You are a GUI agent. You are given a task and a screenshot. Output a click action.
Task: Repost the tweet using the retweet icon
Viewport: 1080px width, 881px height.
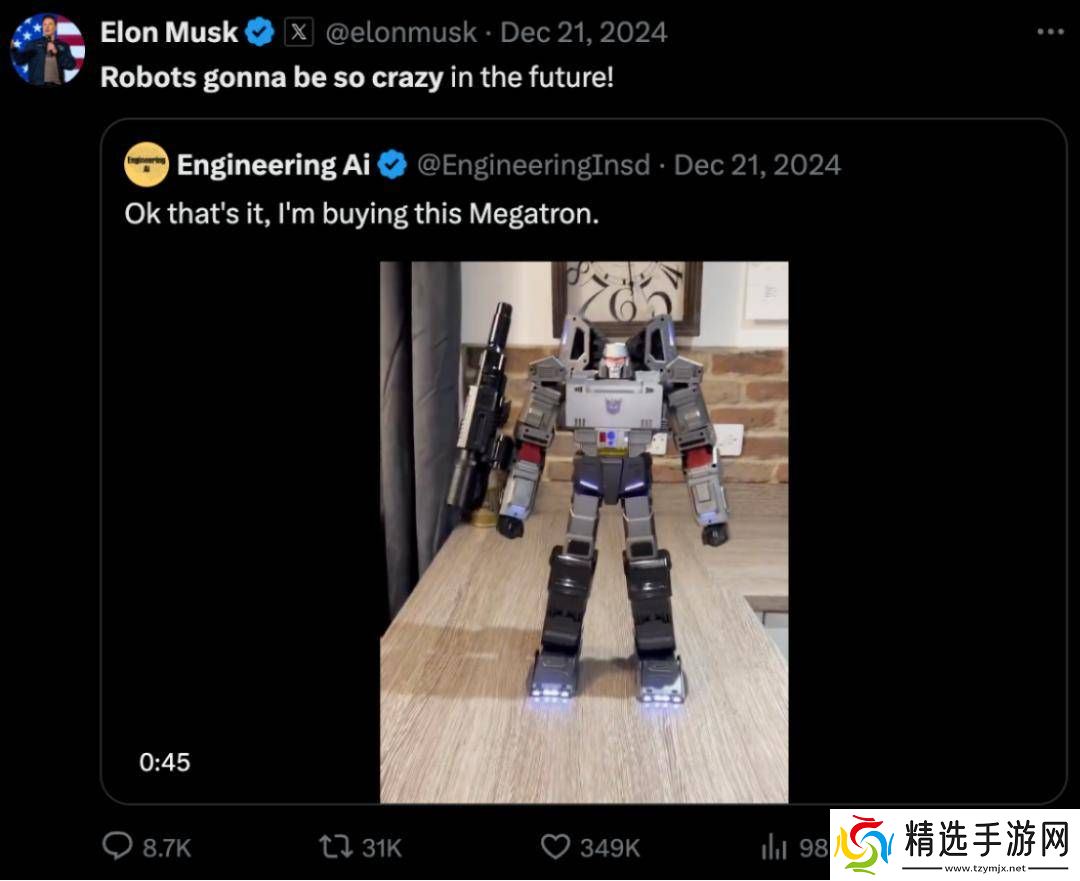(335, 848)
